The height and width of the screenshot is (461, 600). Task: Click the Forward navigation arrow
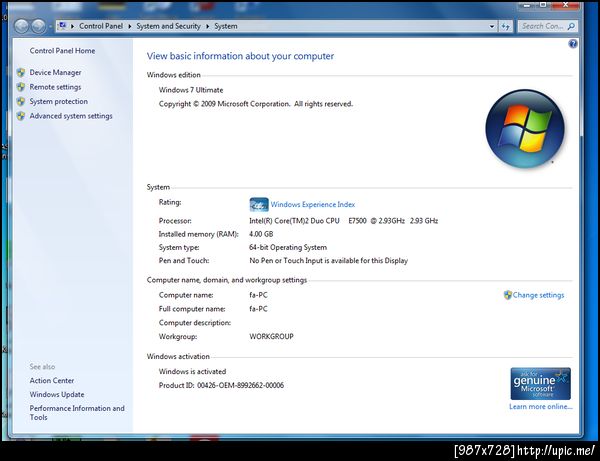pos(38,26)
